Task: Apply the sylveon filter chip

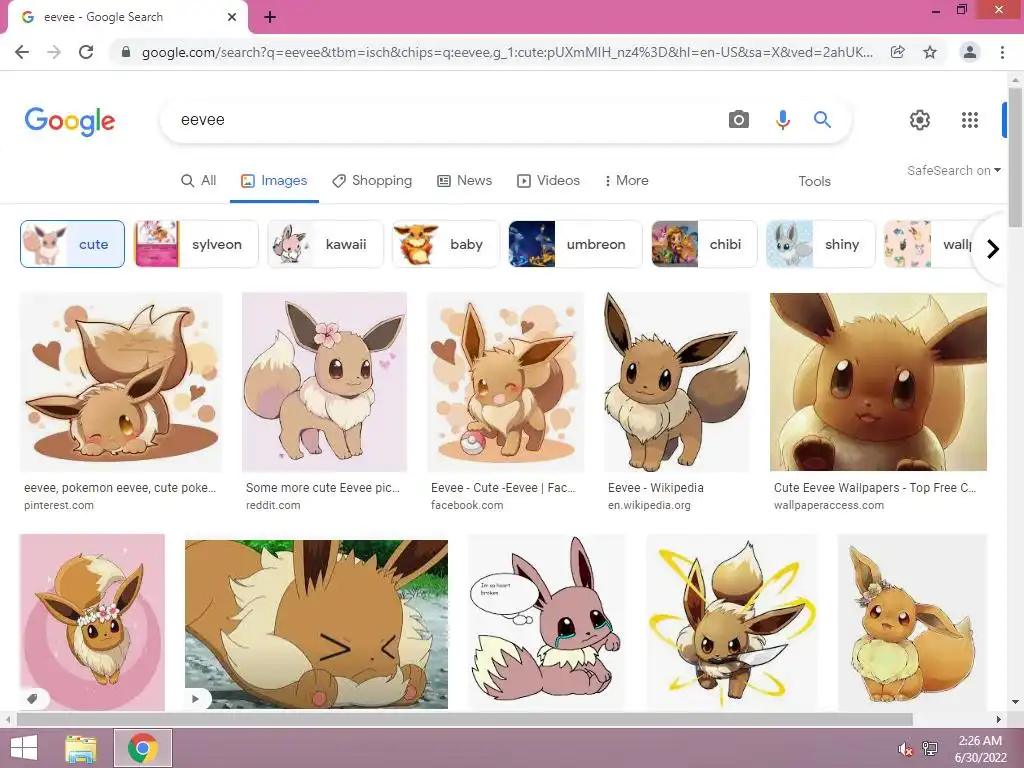Action: tap(196, 244)
